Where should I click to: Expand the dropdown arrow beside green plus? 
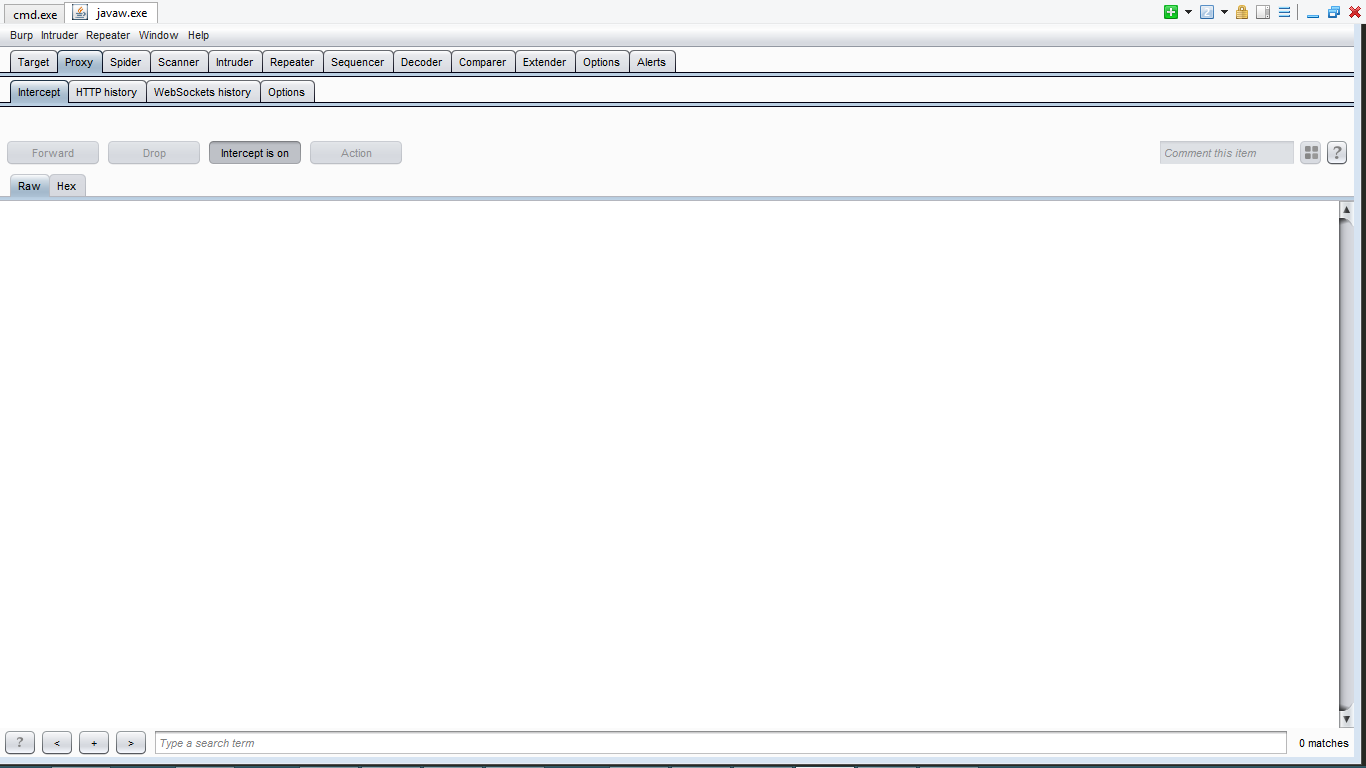click(1188, 12)
